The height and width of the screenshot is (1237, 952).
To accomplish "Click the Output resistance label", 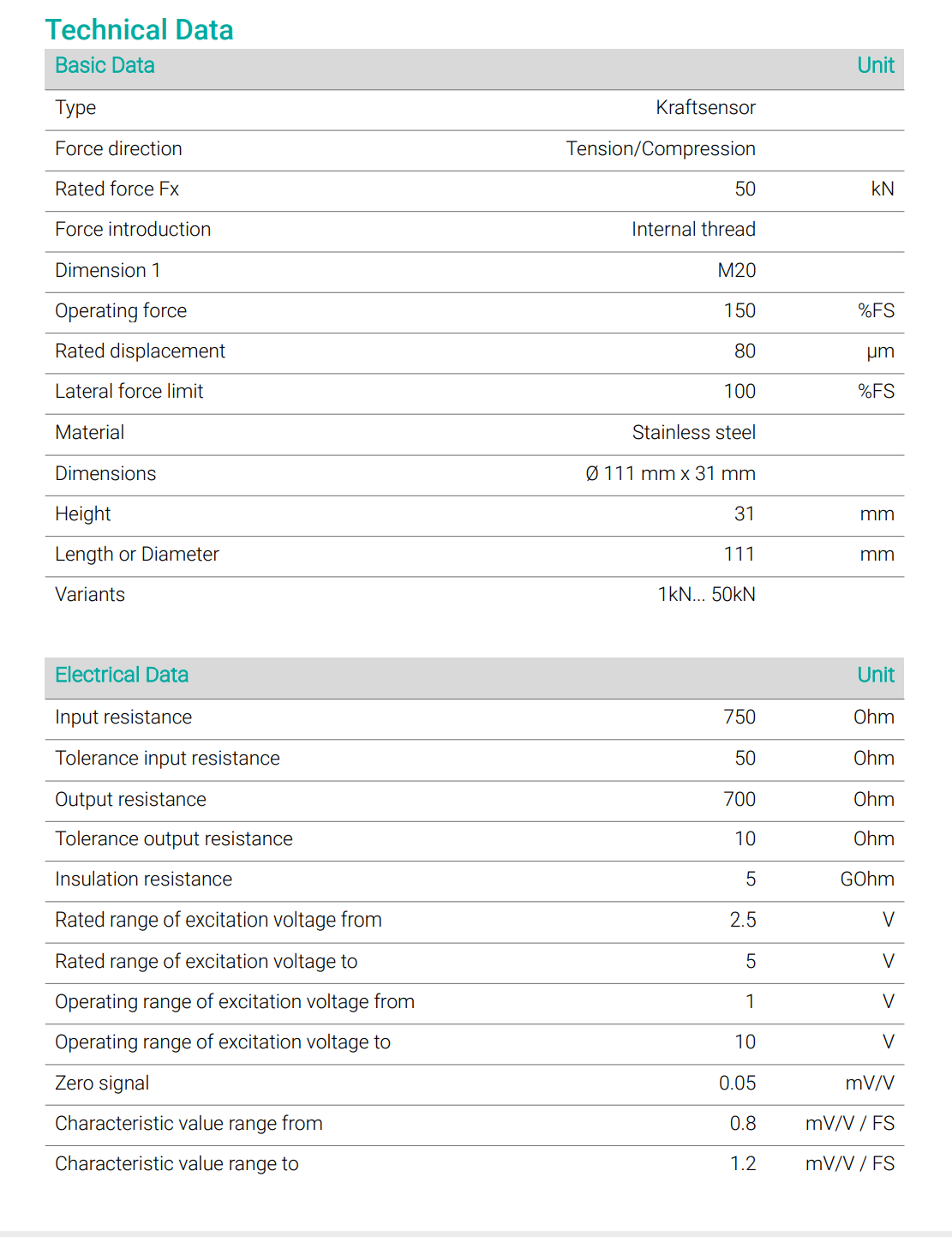I will click(x=130, y=800).
